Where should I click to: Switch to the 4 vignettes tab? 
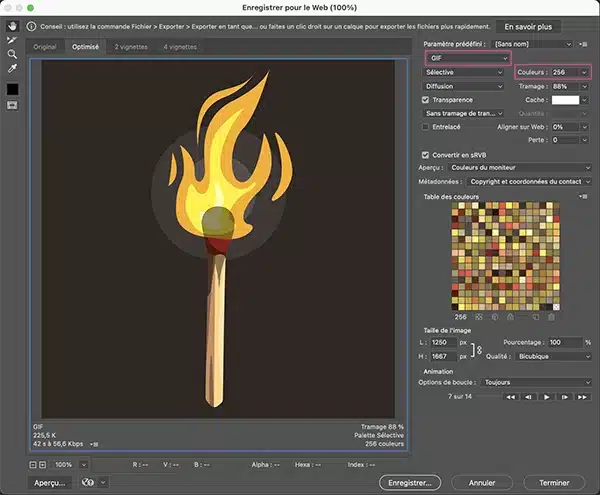pyautogui.click(x=180, y=47)
